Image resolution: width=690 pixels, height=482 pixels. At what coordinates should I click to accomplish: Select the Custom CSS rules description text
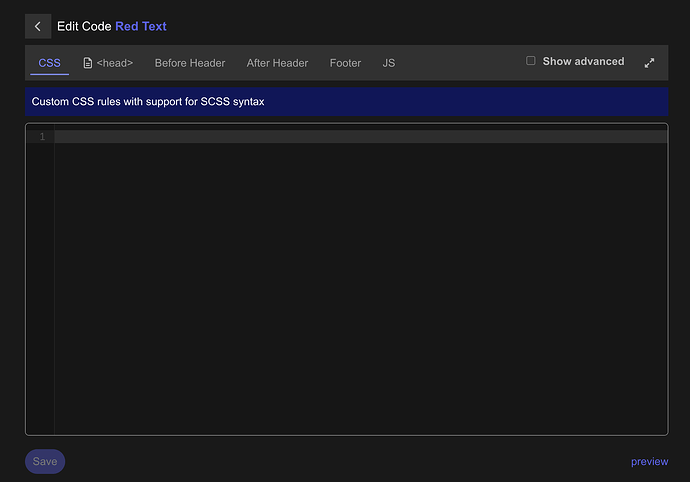[148, 102]
